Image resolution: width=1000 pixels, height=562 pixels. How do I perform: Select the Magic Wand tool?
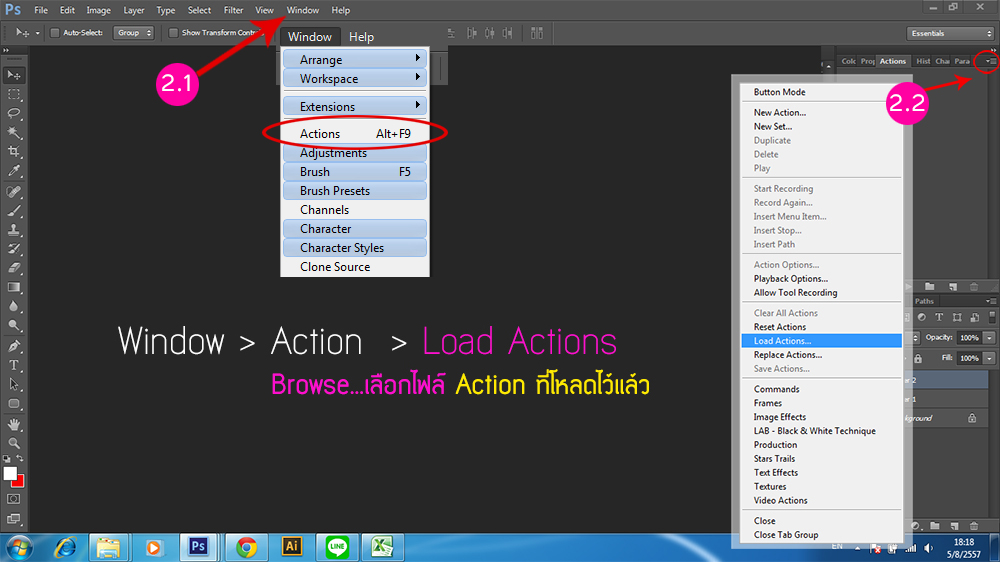click(x=13, y=133)
